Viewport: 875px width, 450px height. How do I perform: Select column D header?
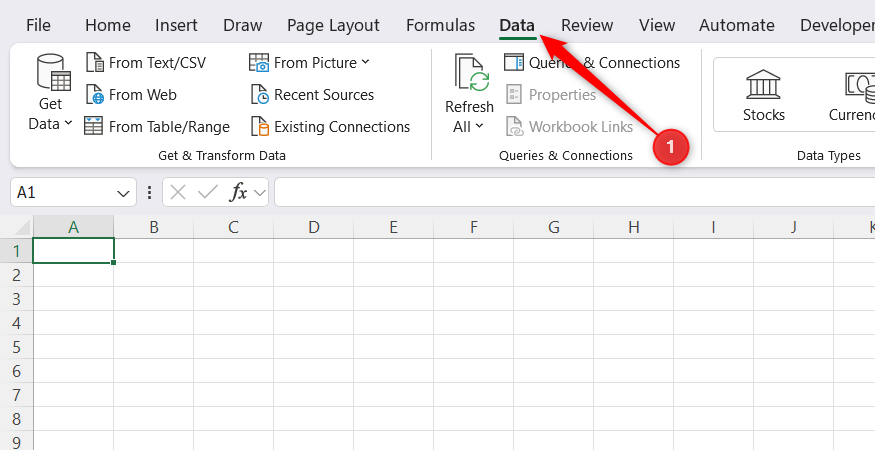point(314,227)
